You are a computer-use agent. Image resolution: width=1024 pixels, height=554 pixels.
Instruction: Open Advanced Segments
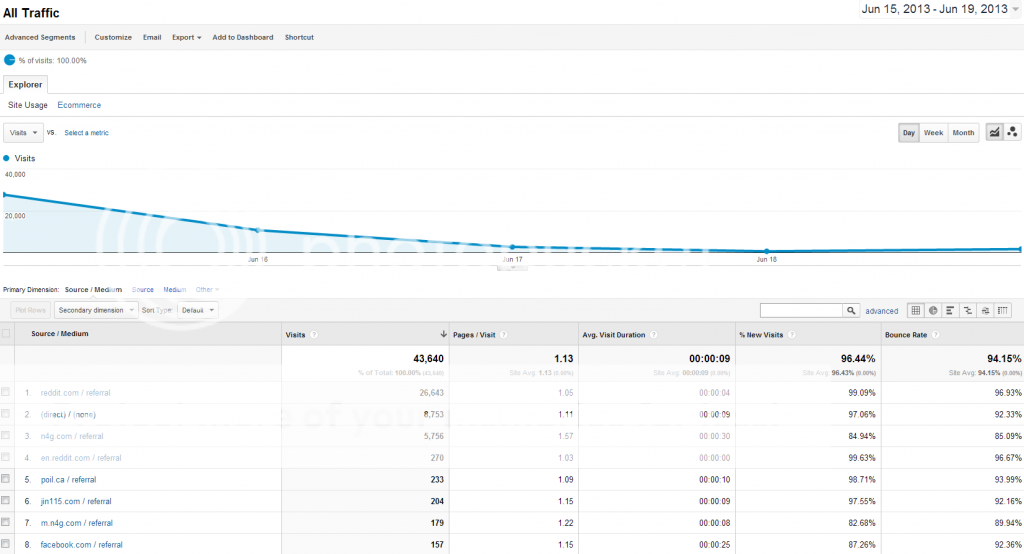coord(40,37)
